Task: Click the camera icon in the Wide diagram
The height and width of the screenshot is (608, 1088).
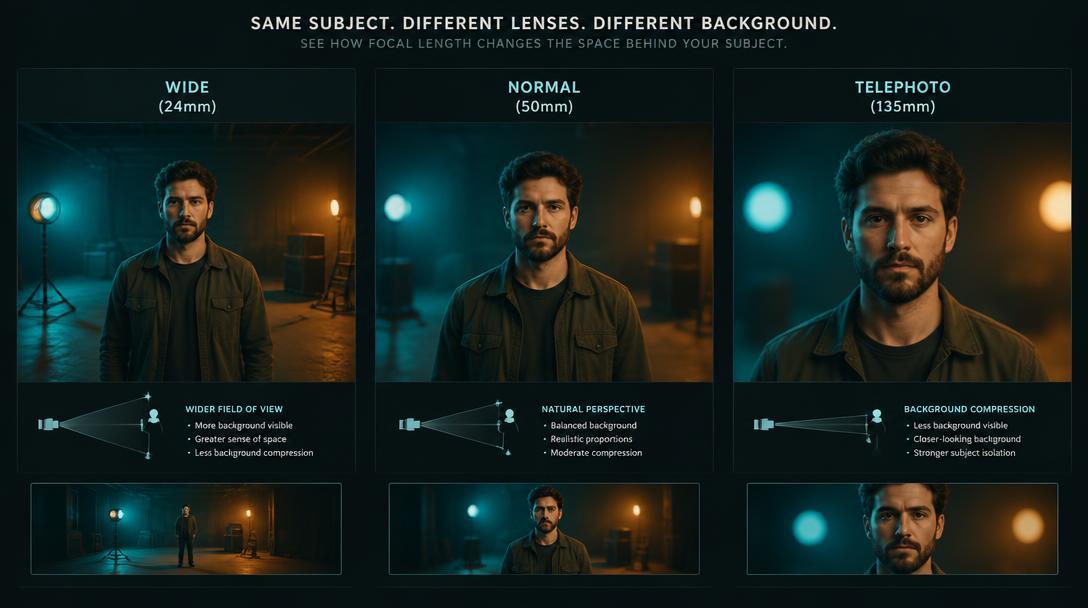Action: (x=49, y=423)
